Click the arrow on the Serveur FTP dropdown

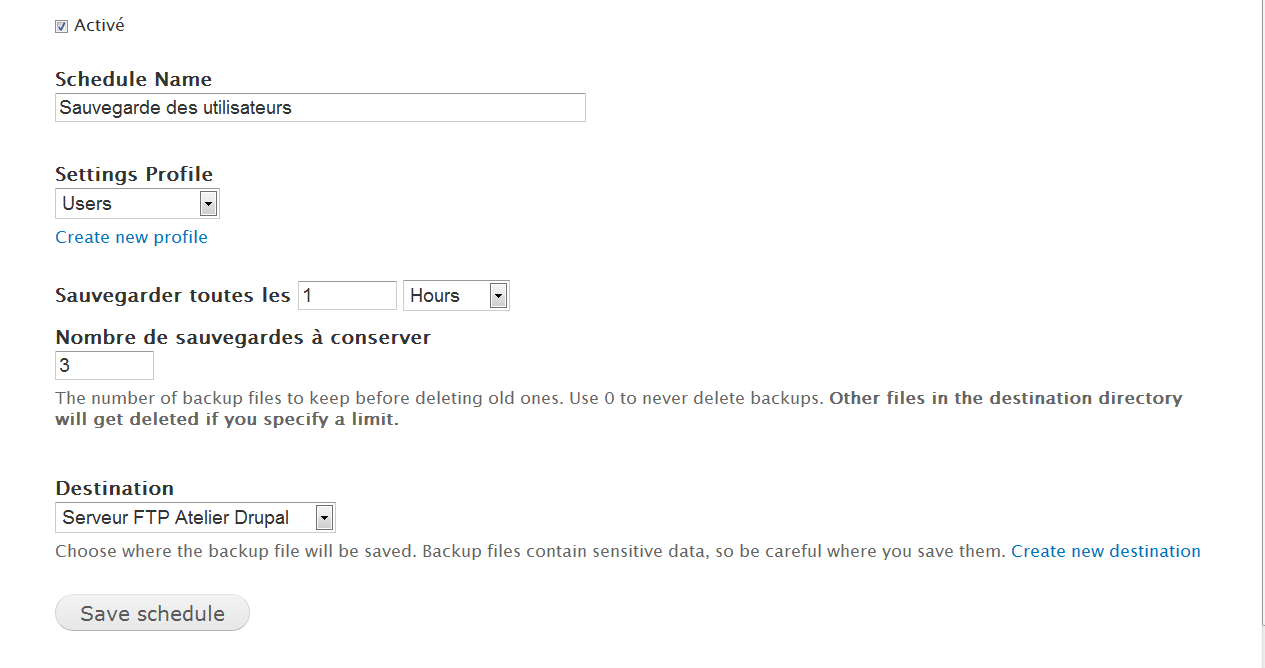[x=324, y=518]
